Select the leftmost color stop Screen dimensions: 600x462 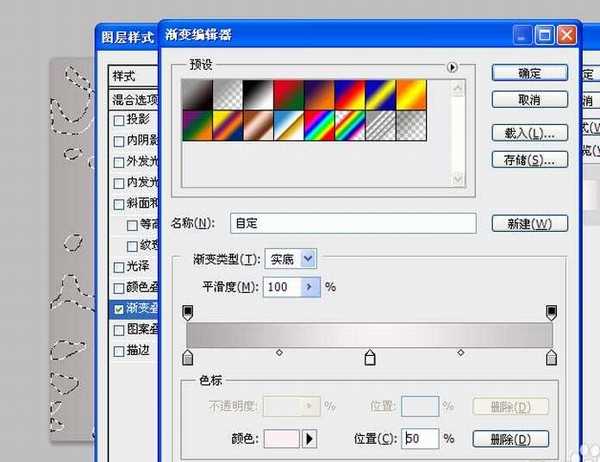tap(188, 358)
